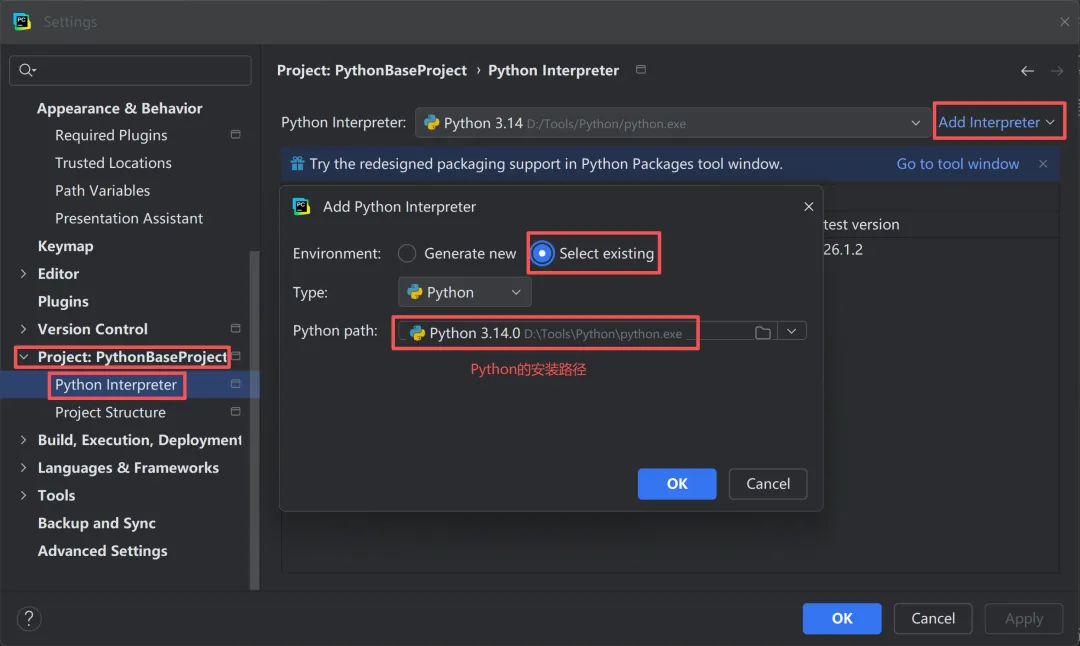
Task: Click project-level icon next to breadcrumb title
Action: coord(641,70)
